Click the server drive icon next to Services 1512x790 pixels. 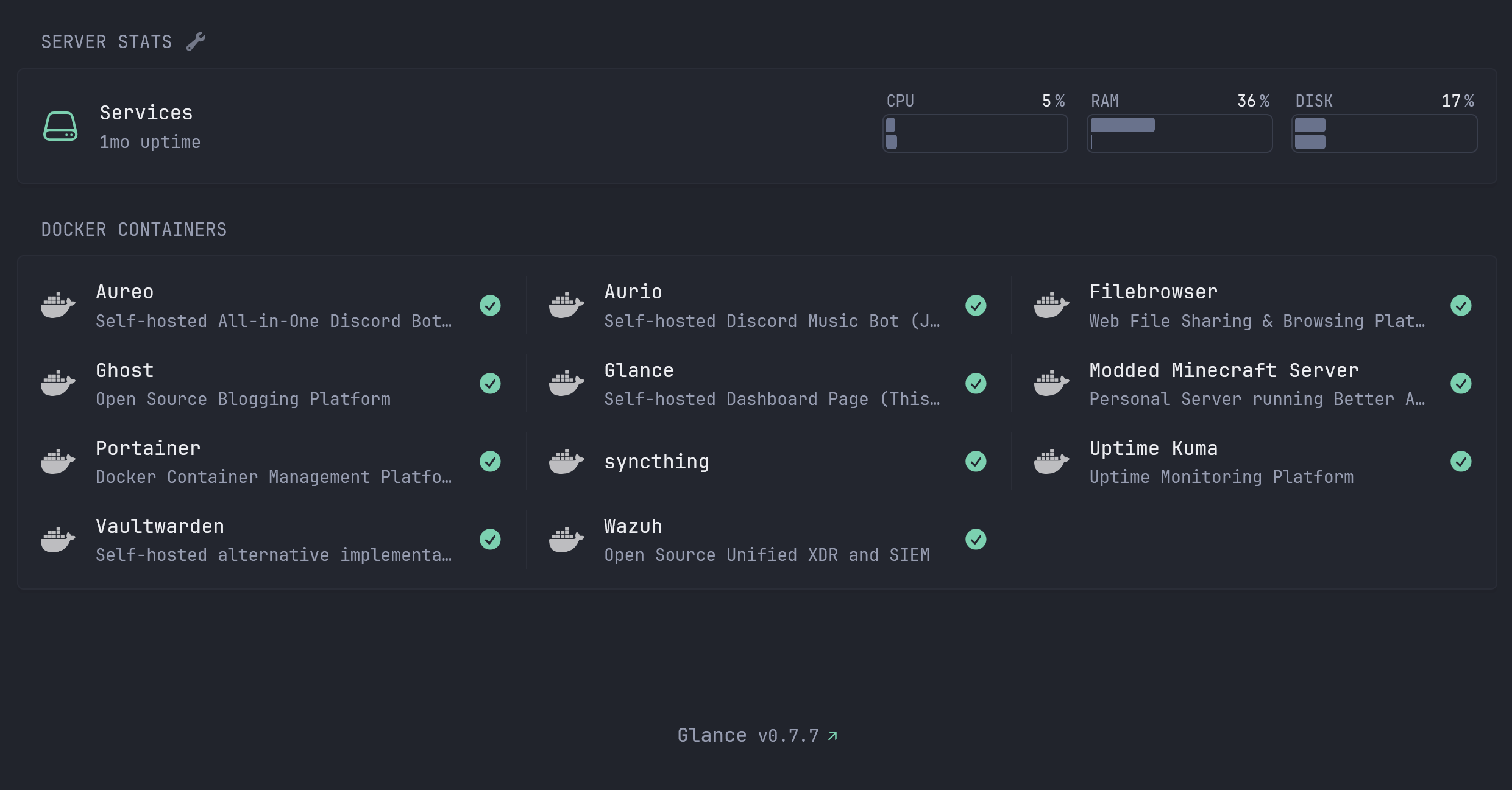coord(60,126)
